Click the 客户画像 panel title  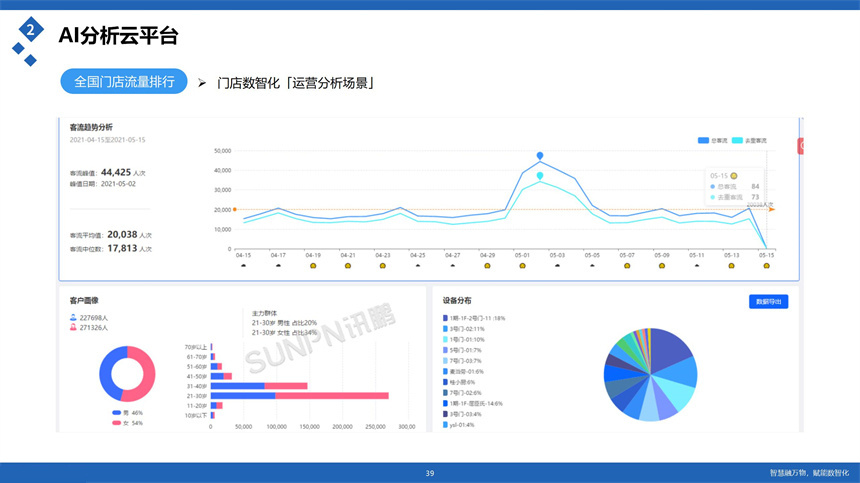(x=84, y=300)
